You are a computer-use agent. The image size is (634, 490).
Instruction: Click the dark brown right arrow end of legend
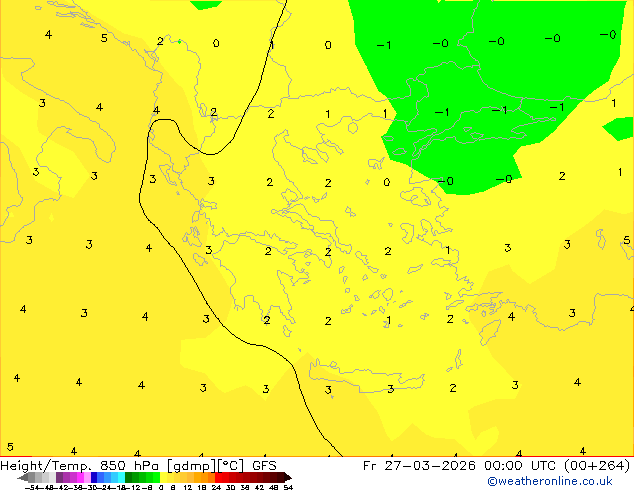(x=288, y=477)
